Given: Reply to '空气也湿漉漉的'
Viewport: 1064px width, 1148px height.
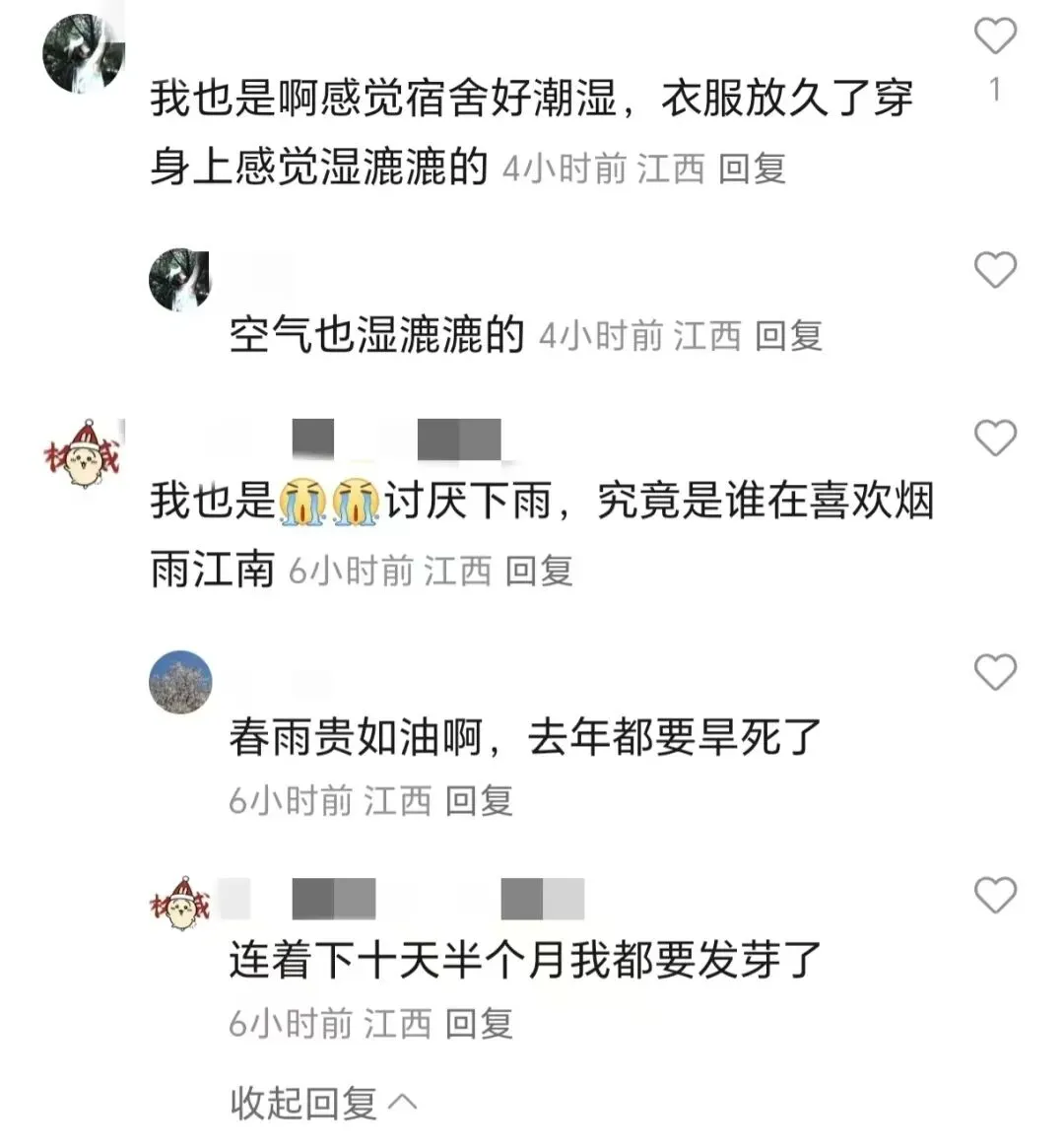Looking at the screenshot, I should [x=788, y=336].
